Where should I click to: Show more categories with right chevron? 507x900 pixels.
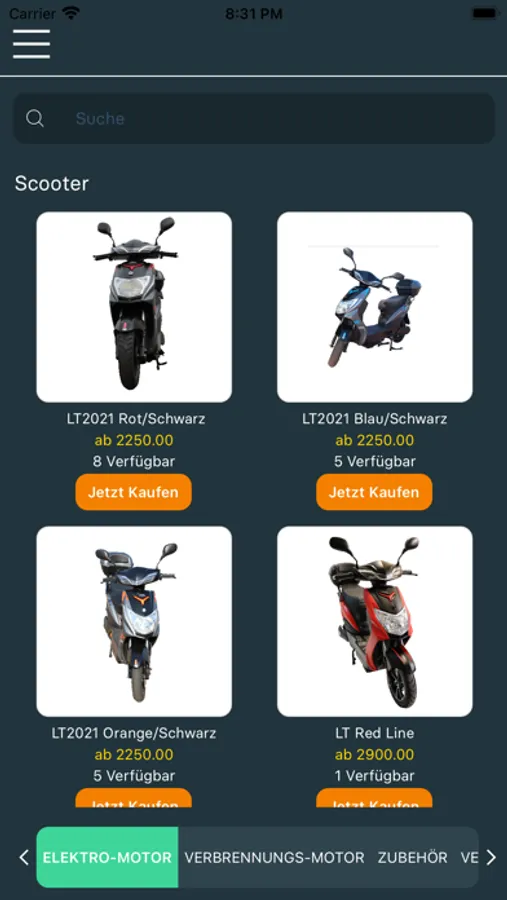(491, 858)
